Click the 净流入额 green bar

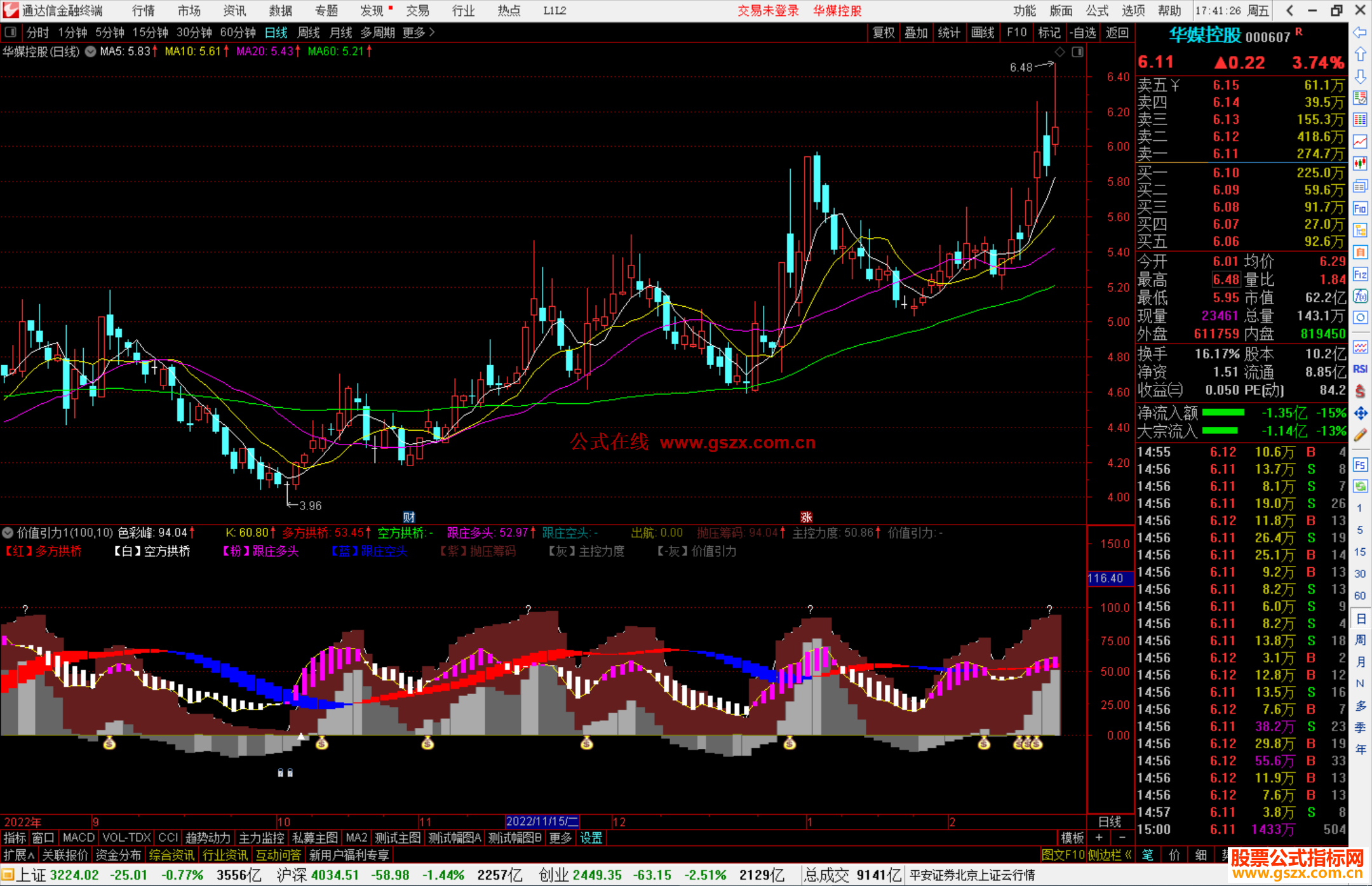1223,413
